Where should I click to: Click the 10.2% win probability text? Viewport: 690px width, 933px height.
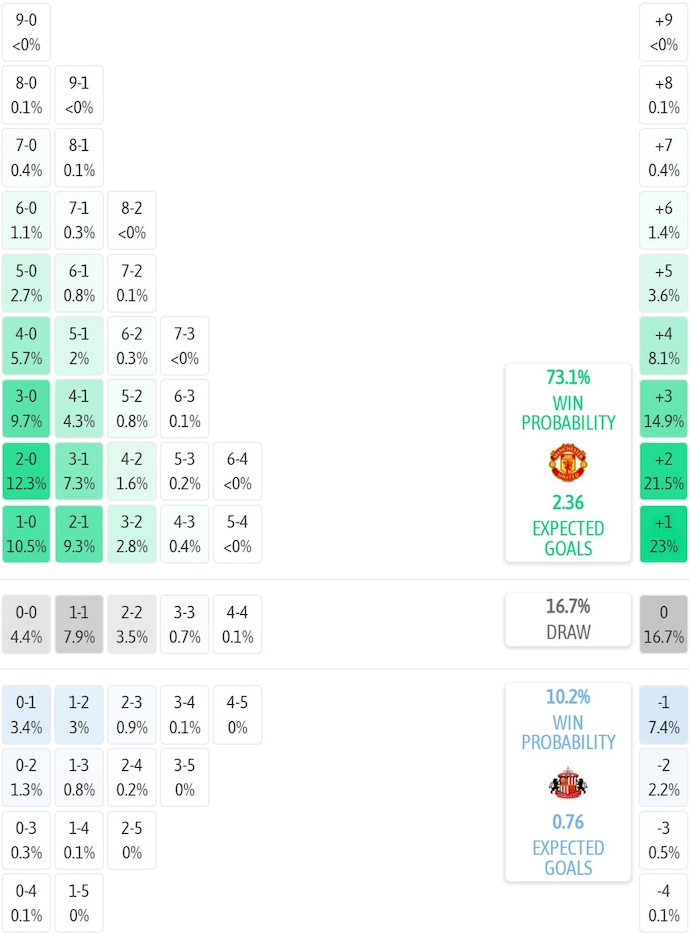tap(567, 698)
